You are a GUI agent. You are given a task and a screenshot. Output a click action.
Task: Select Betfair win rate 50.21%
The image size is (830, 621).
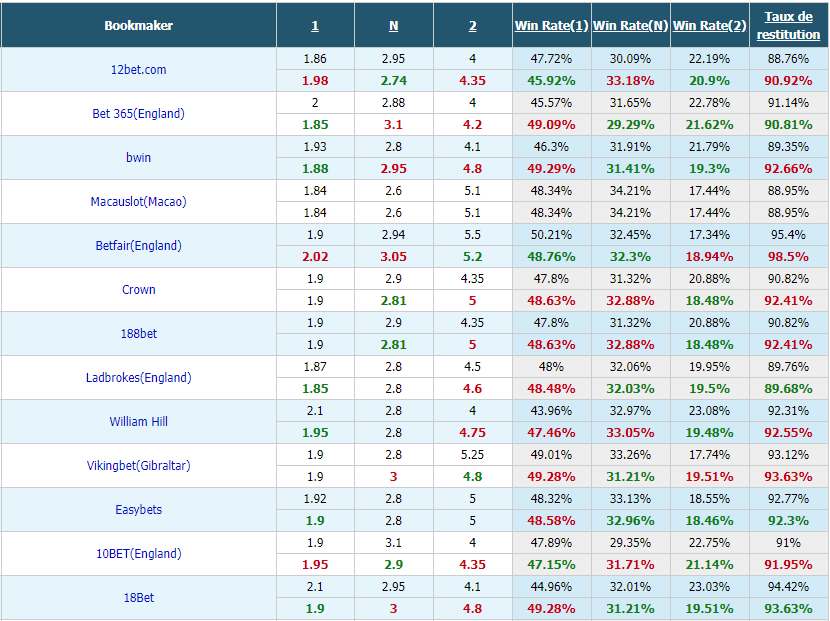(x=551, y=235)
